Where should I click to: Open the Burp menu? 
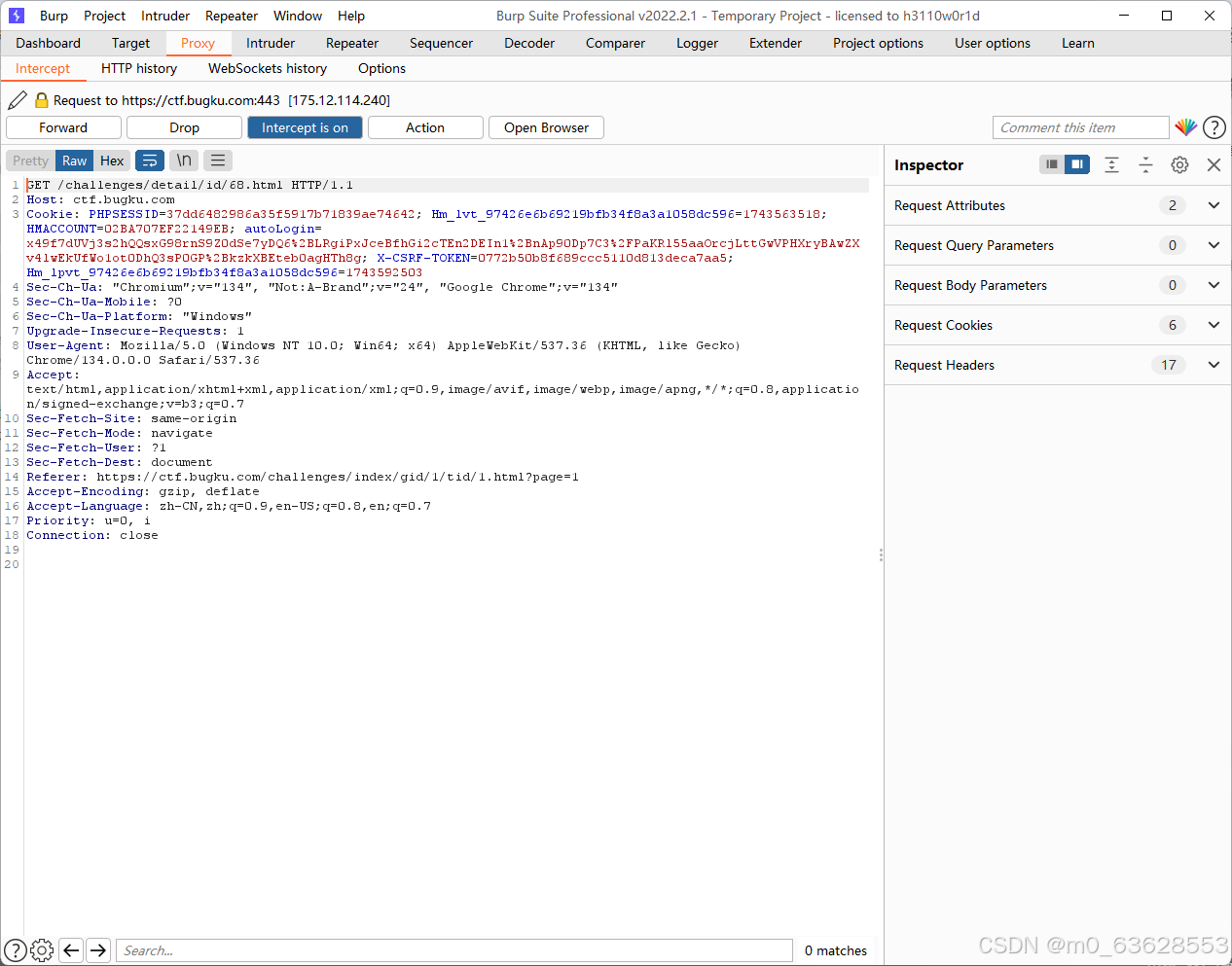(54, 16)
